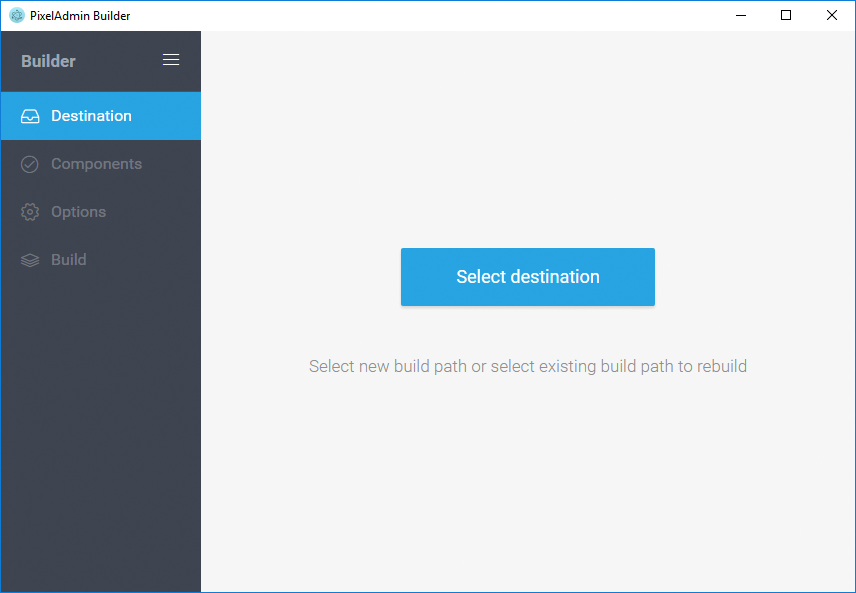Maximize the PixelAdmin Builder window

[x=786, y=15]
